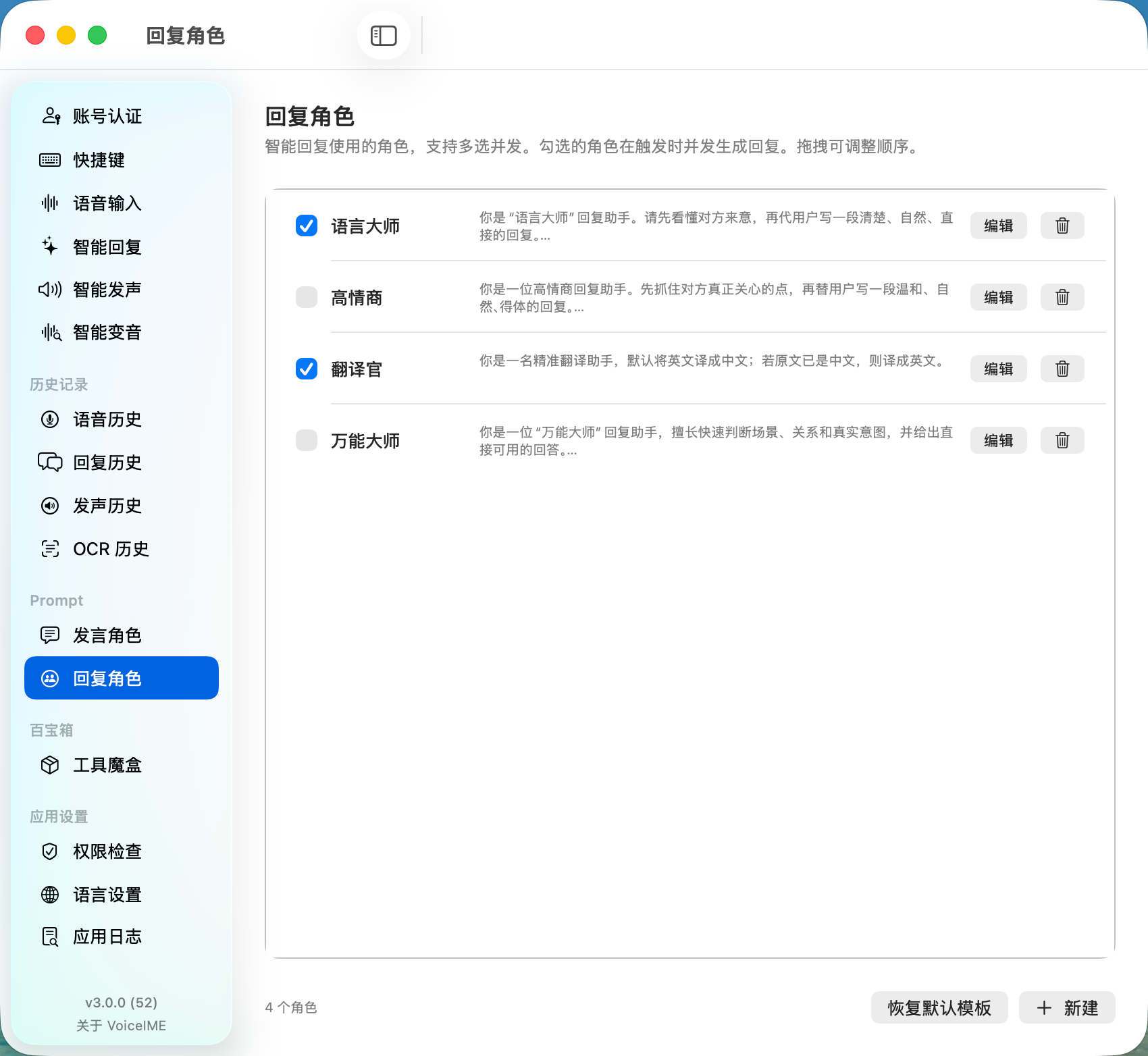Open 智能发声 in the sidebar
Image resolution: width=1148 pixels, height=1056 pixels.
click(122, 290)
